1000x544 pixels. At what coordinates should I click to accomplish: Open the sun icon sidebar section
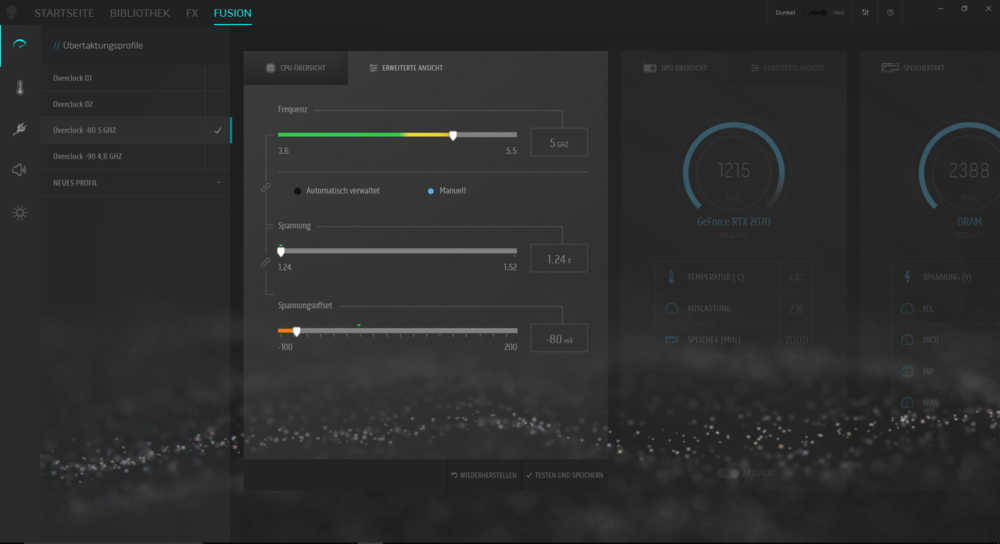click(x=19, y=213)
